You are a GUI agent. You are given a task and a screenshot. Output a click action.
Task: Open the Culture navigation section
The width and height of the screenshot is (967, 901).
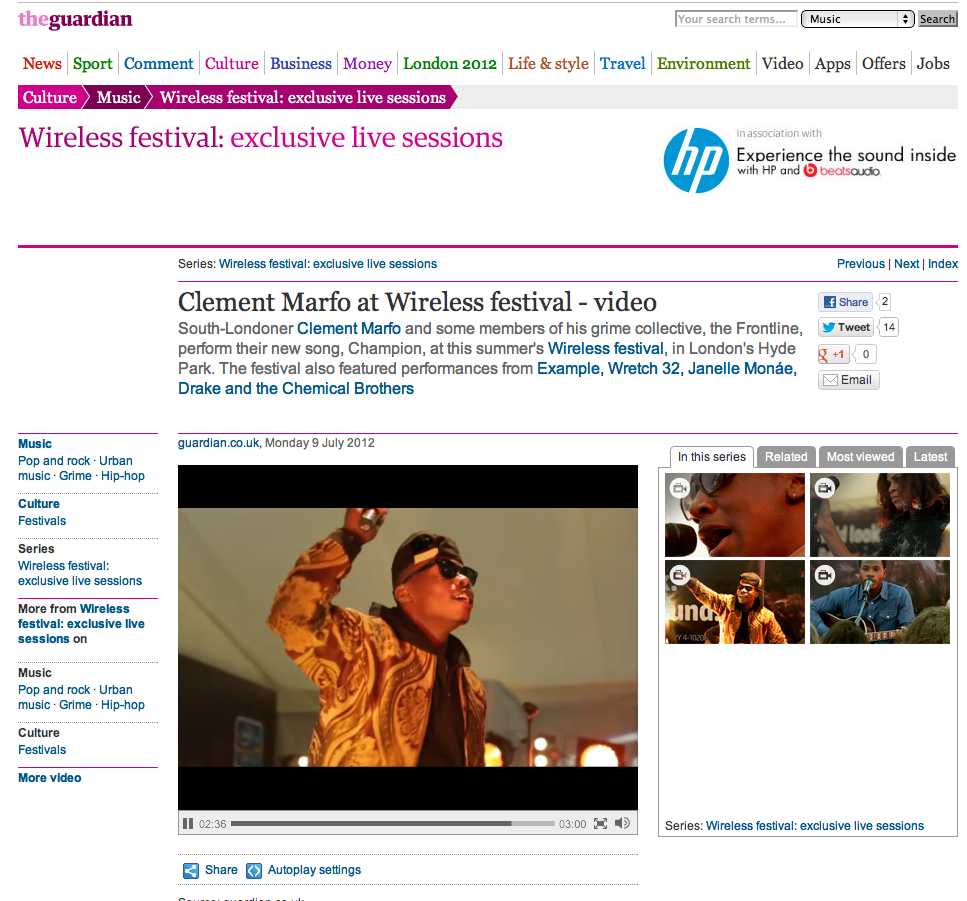231,64
